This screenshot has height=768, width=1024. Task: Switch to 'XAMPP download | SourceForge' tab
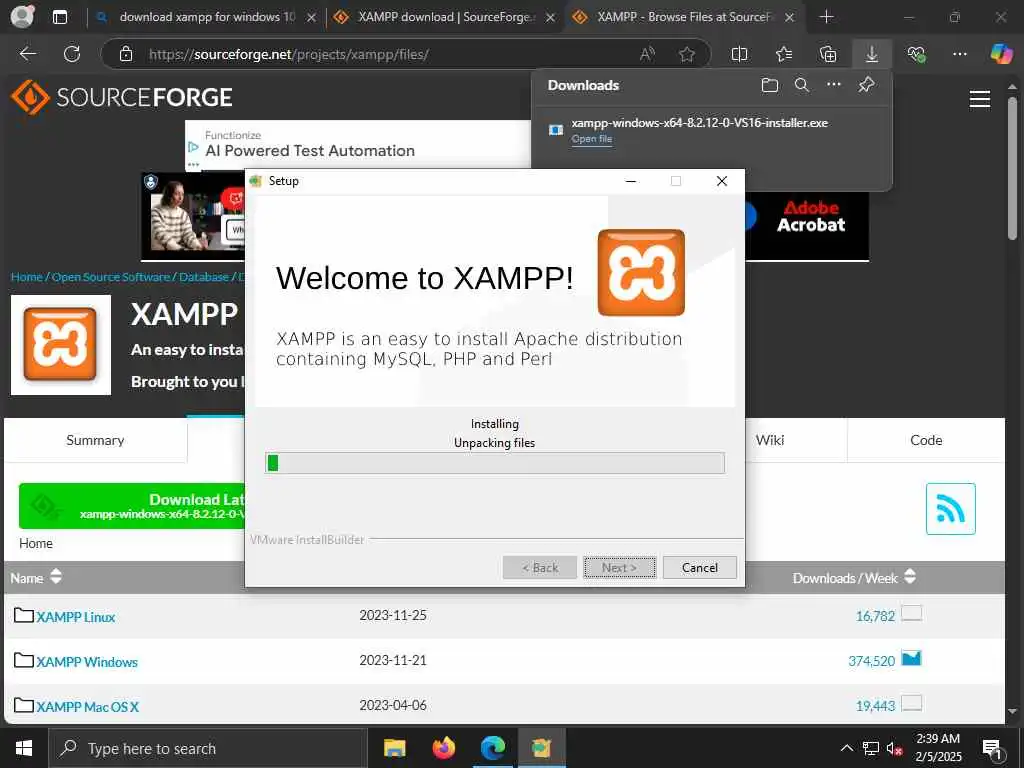point(446,17)
